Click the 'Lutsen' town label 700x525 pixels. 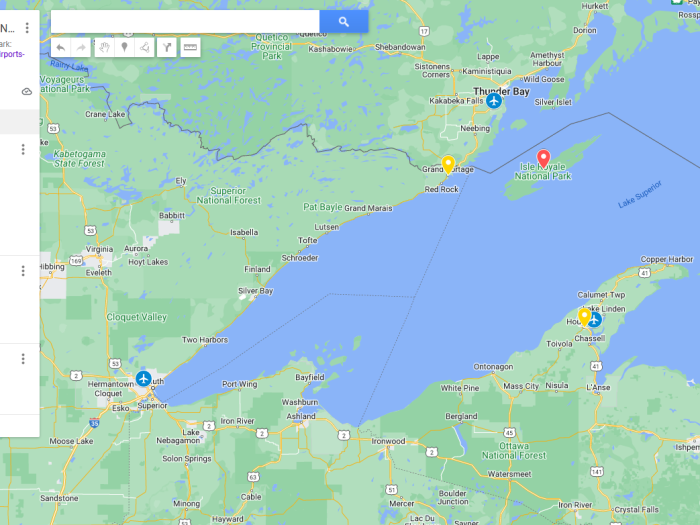tap(327, 227)
